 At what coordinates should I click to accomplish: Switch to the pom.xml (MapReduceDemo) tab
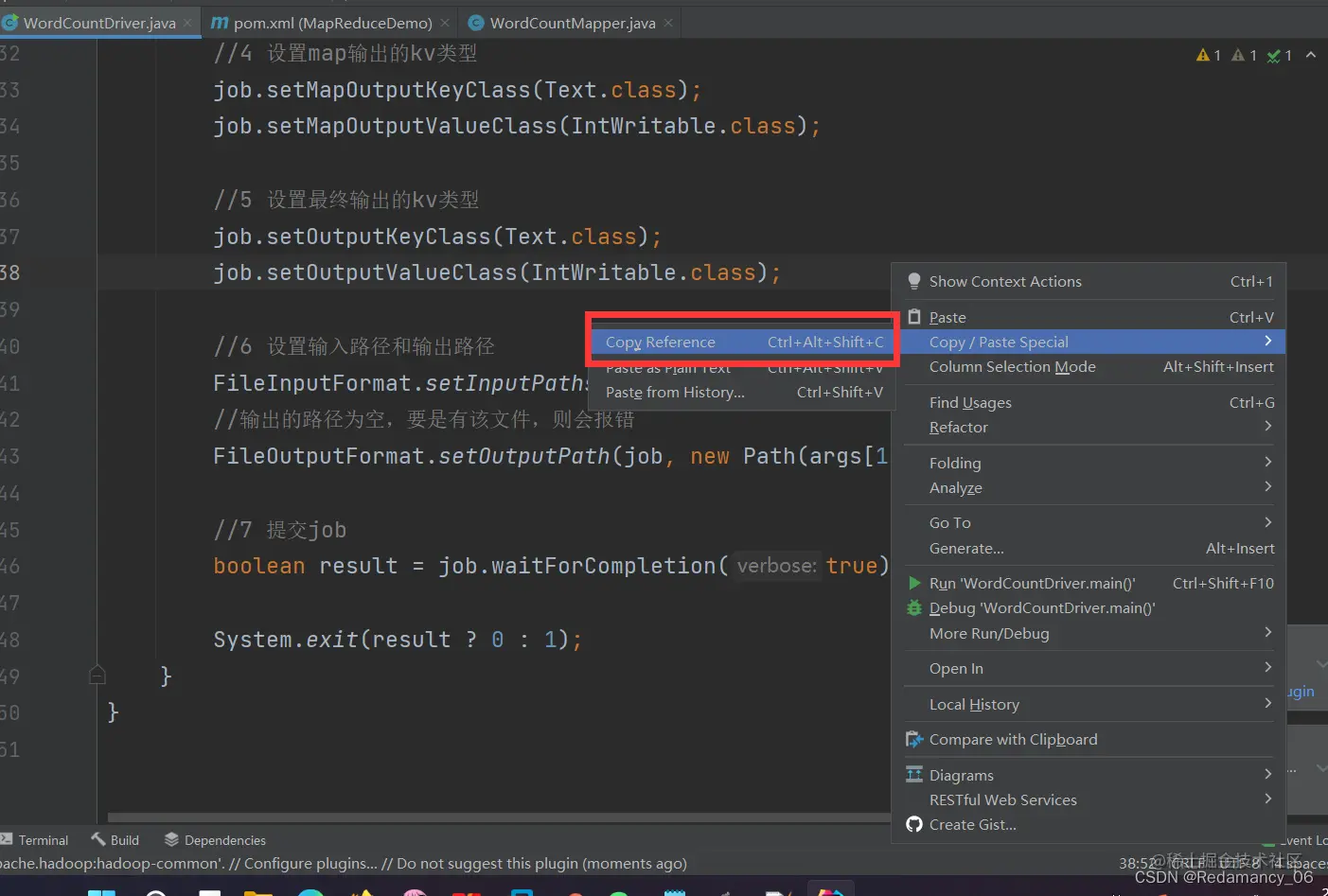pos(328,23)
